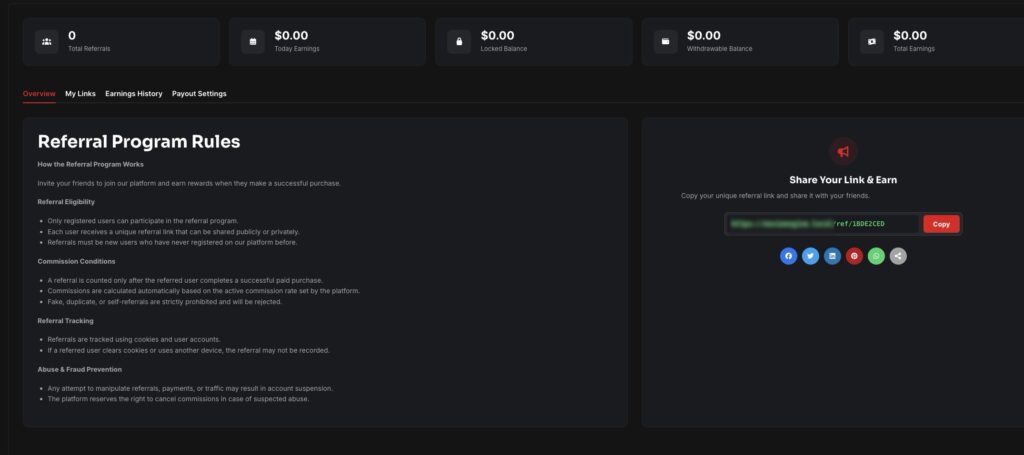
Task: Share referral link on Facebook
Action: pos(789,256)
